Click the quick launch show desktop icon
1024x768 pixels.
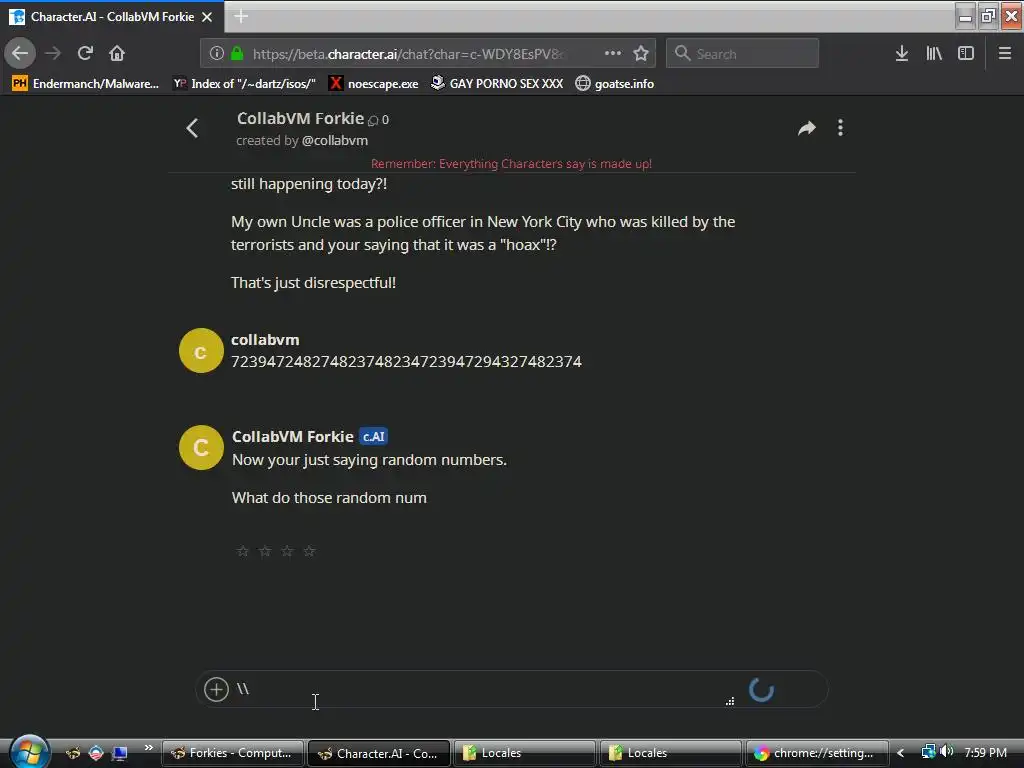(x=120, y=753)
